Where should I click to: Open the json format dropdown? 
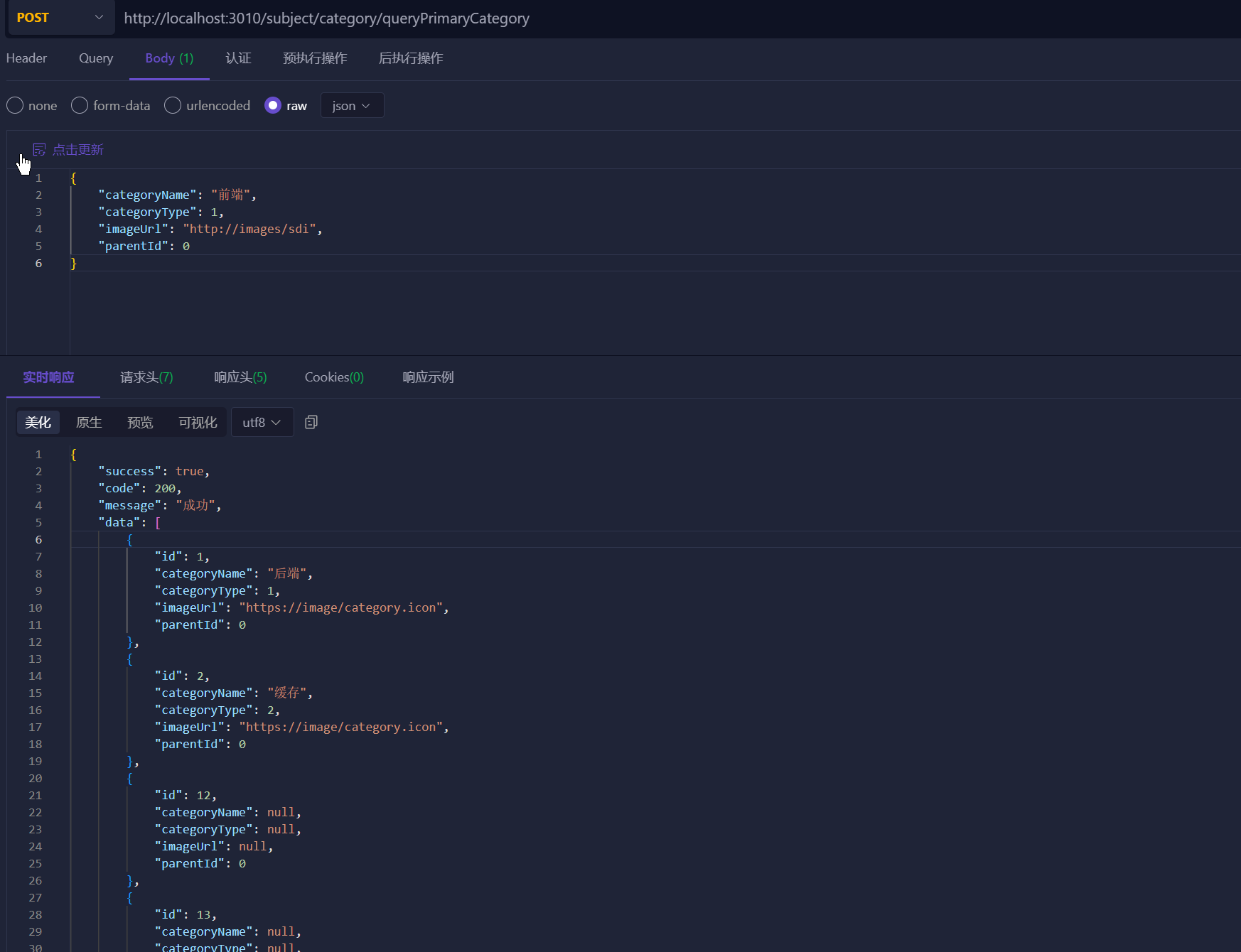click(x=352, y=106)
